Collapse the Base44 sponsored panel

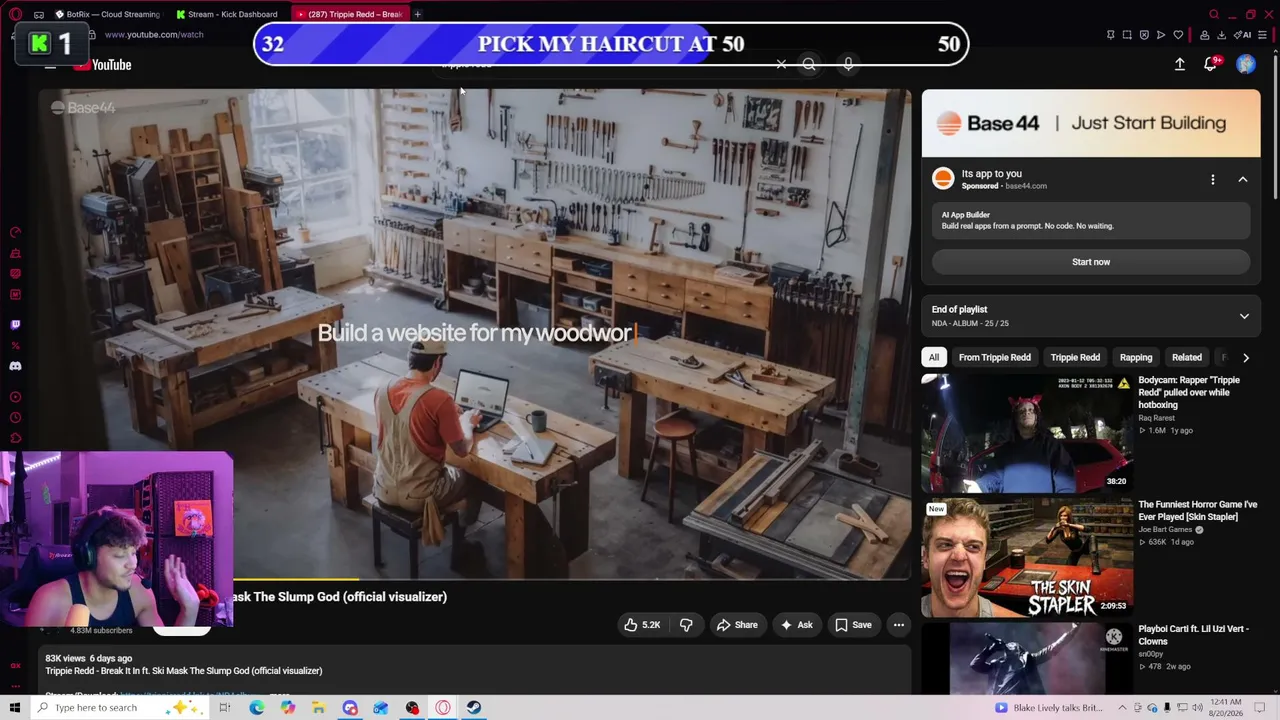(x=1243, y=180)
